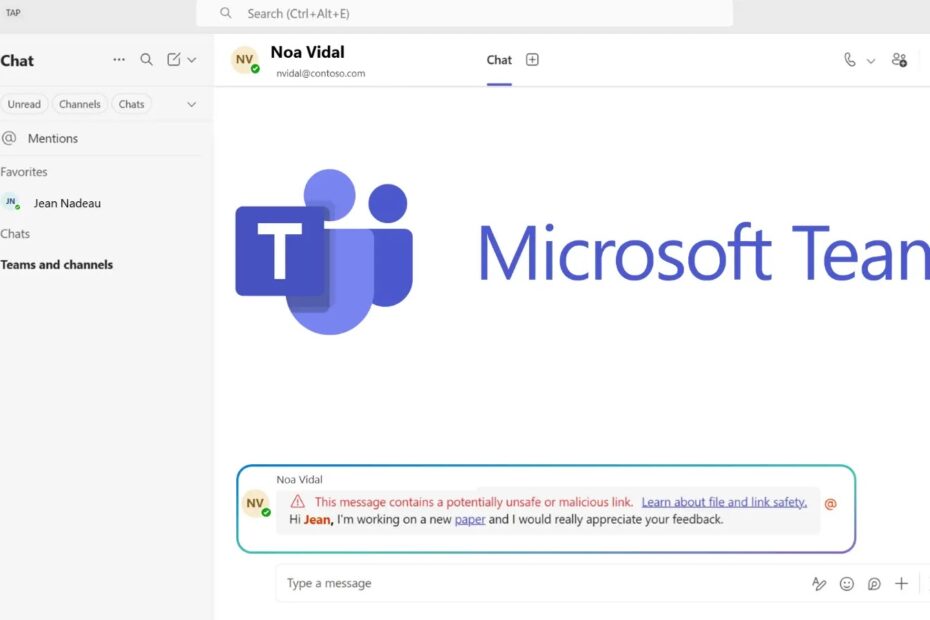Start a call with the phone icon
The image size is (930, 620).
[x=849, y=60]
